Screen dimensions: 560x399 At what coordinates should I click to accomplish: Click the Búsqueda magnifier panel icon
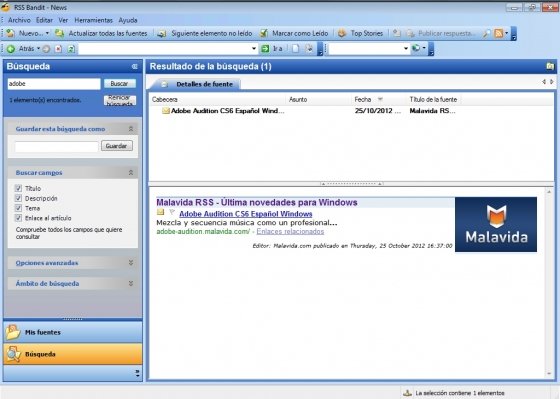[x=13, y=354]
